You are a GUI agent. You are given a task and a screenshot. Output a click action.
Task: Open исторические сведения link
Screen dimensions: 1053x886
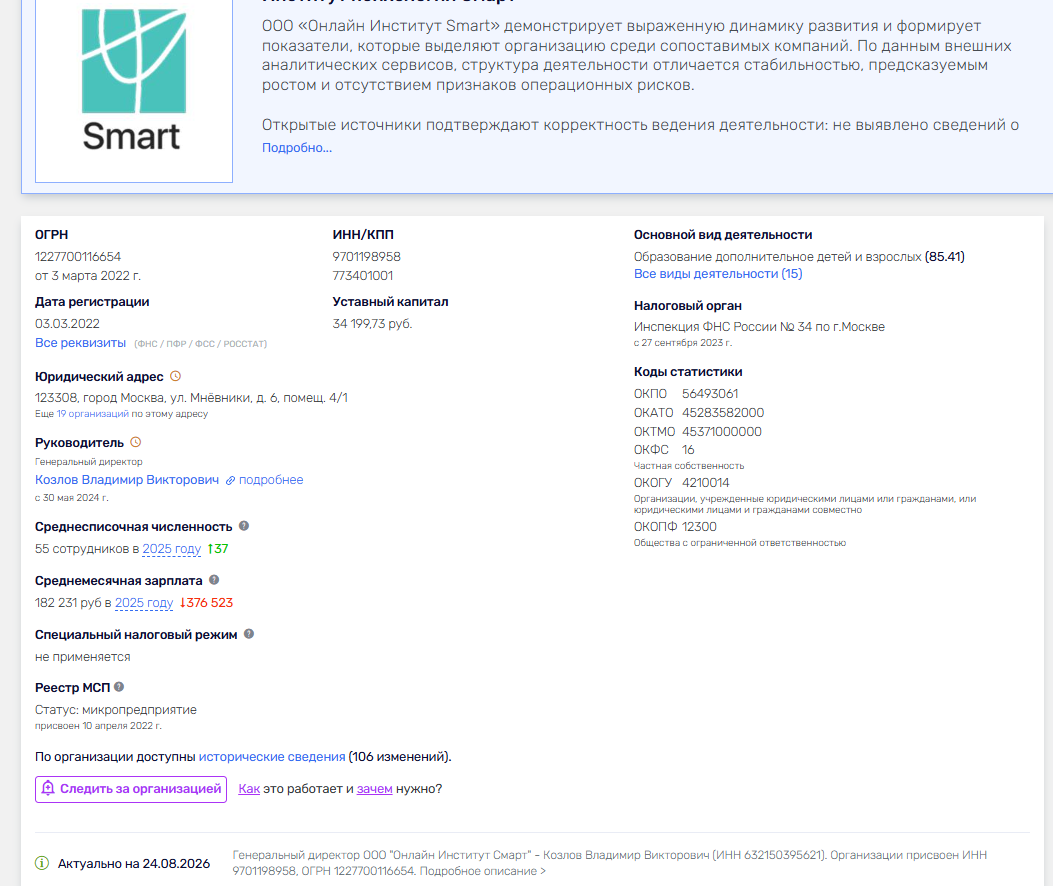272,757
